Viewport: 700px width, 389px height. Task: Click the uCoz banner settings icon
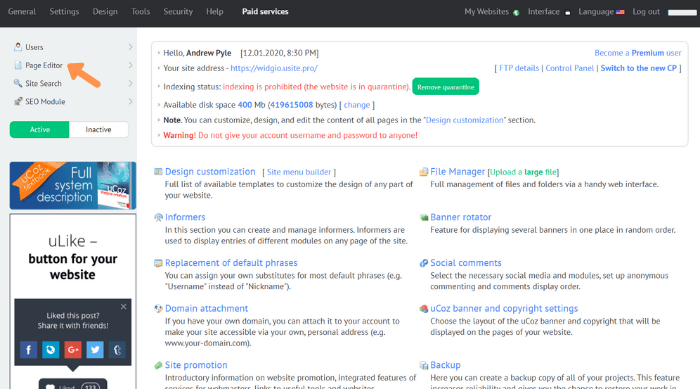(424, 309)
